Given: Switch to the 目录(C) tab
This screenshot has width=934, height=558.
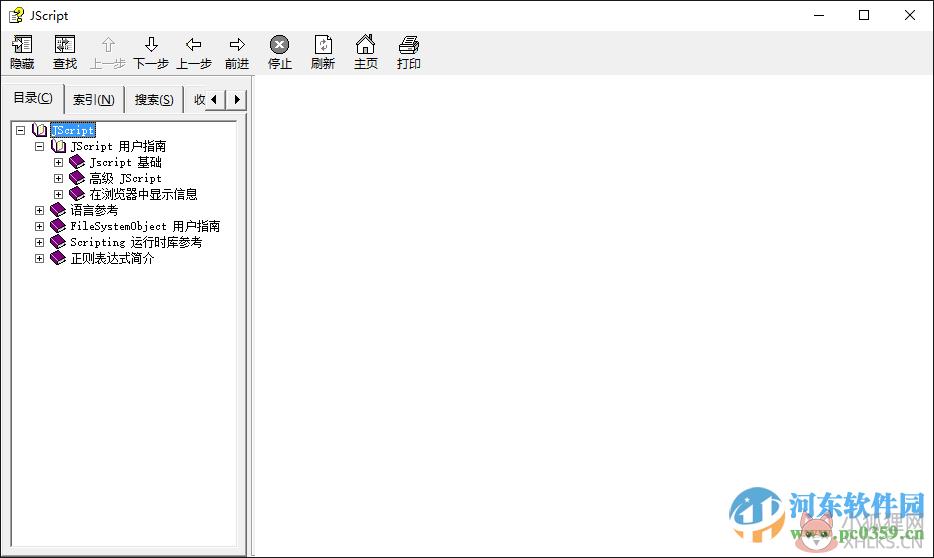Looking at the screenshot, I should [33, 98].
